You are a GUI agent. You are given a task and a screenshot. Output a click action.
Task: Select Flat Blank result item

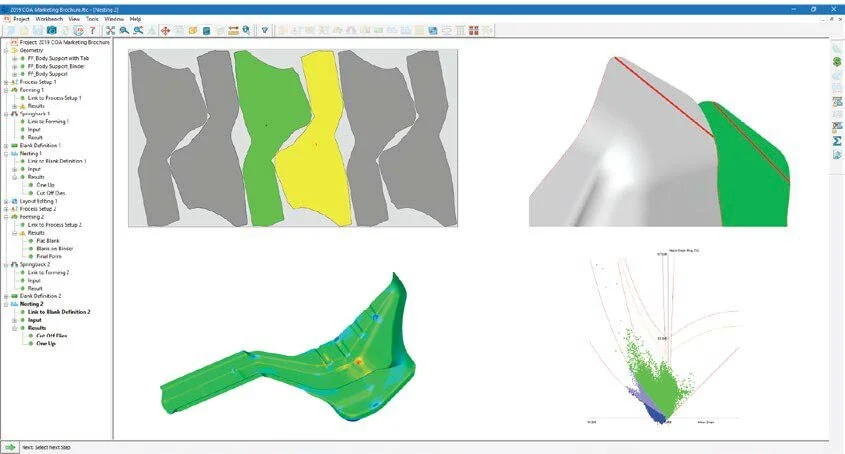pyautogui.click(x=48, y=240)
